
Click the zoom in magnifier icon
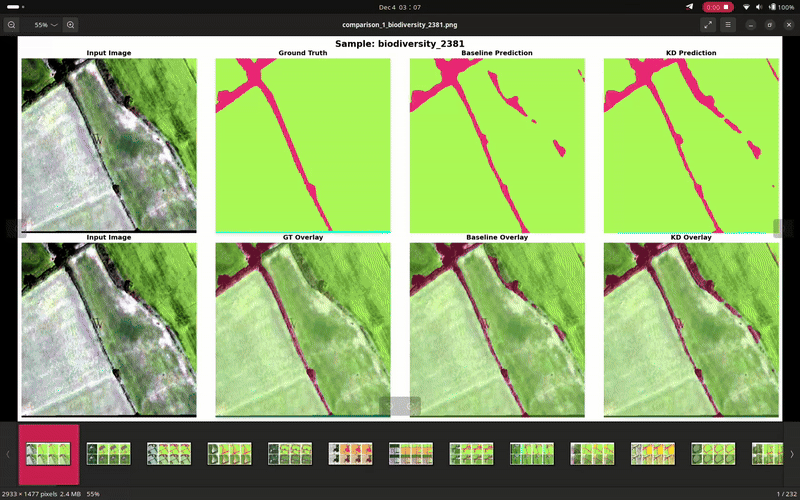tap(71, 24)
